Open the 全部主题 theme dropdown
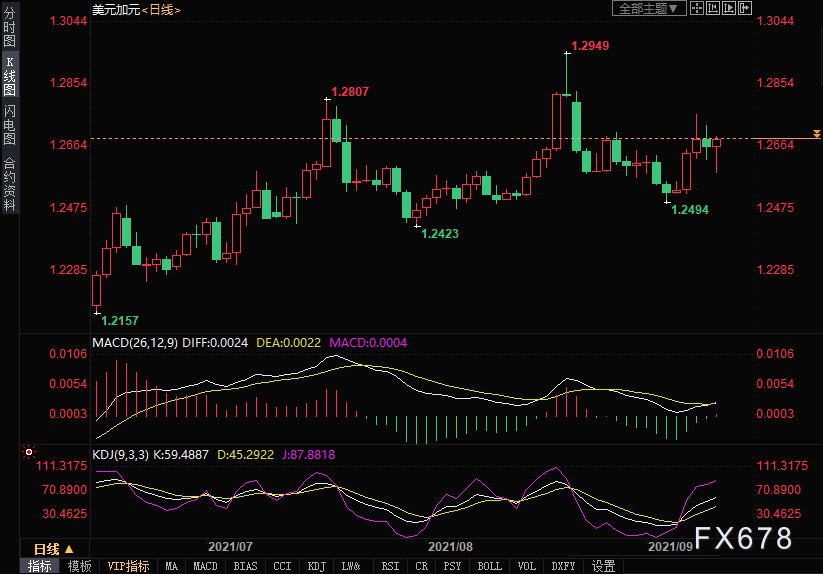 [x=648, y=9]
